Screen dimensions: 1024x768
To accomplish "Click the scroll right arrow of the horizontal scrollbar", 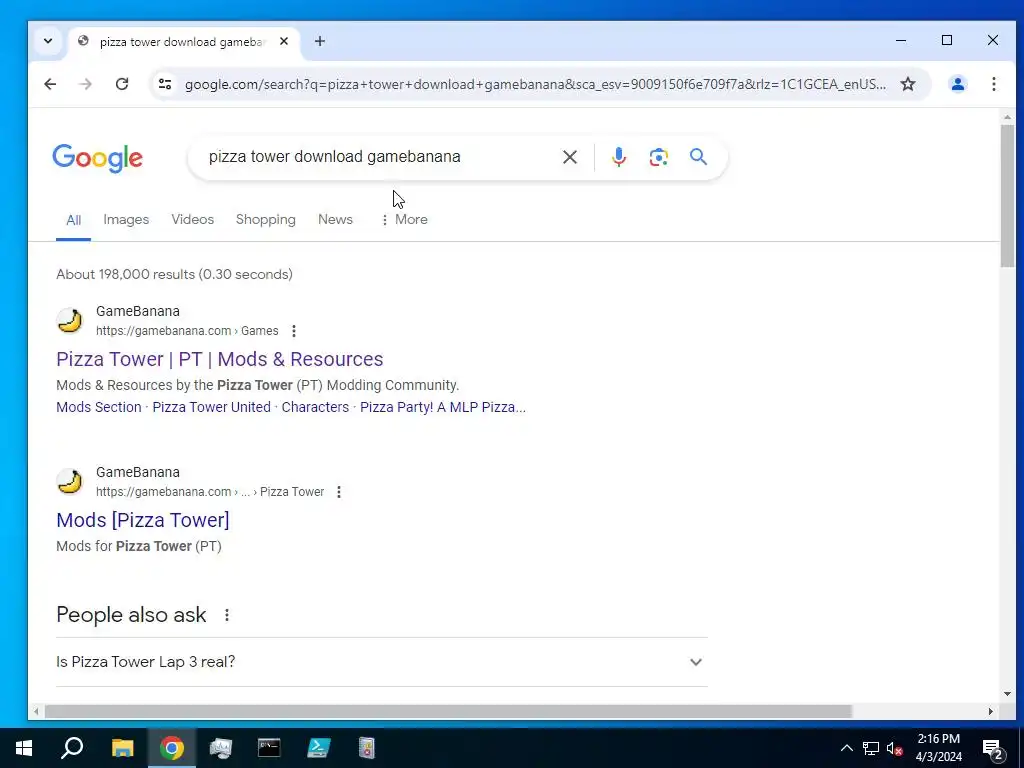I will [x=991, y=711].
